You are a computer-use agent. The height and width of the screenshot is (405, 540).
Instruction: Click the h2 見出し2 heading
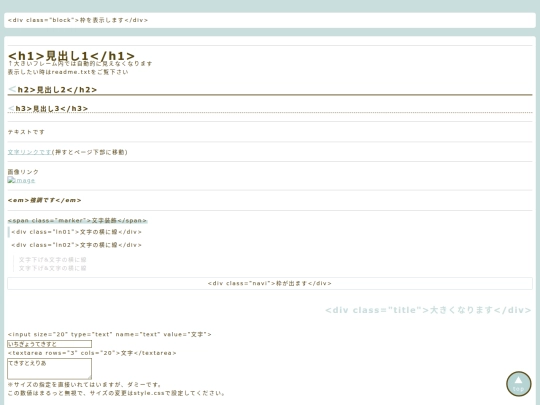(x=52, y=90)
